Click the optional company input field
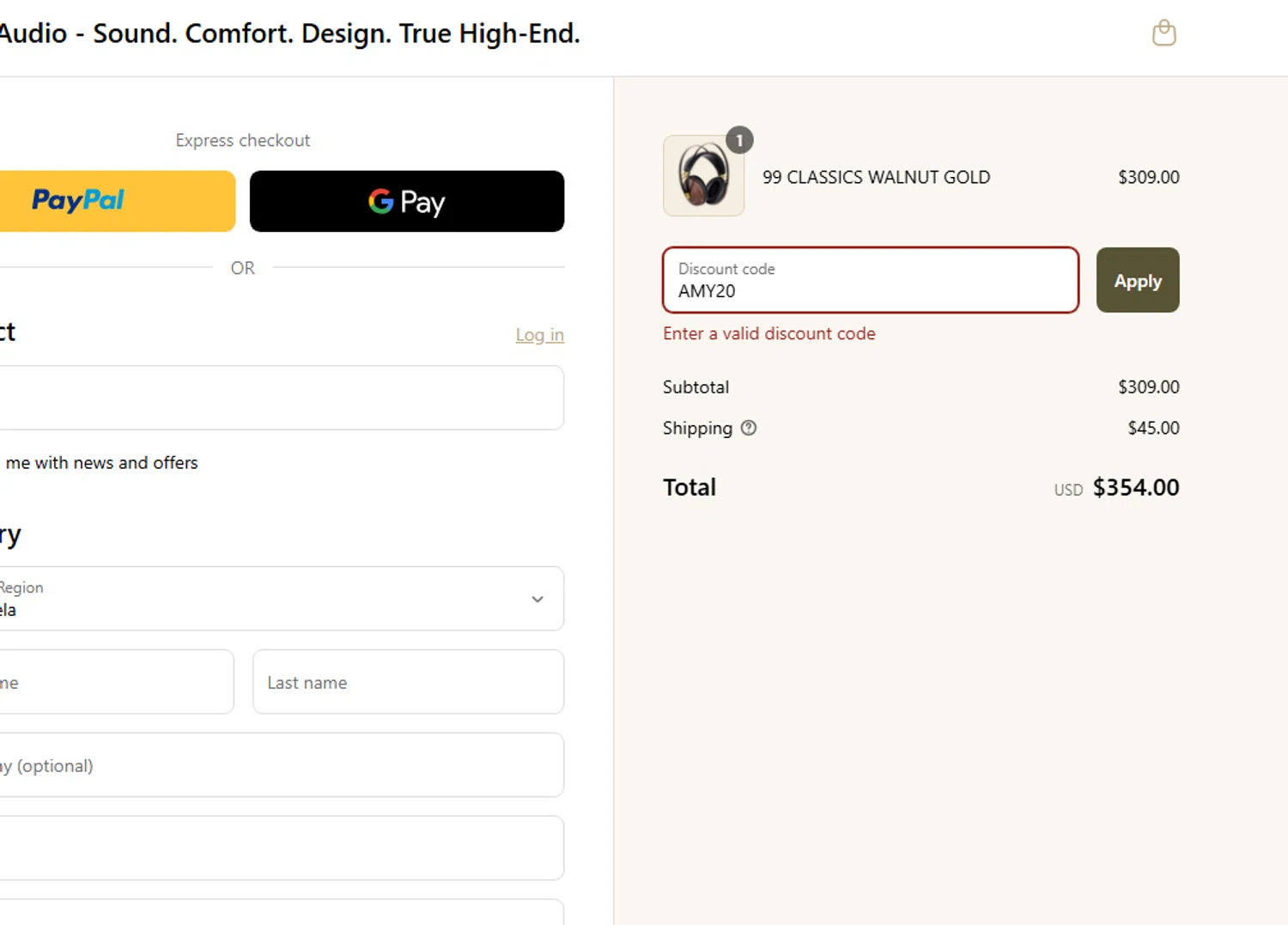Viewport: 1288px width, 925px height. click(282, 765)
